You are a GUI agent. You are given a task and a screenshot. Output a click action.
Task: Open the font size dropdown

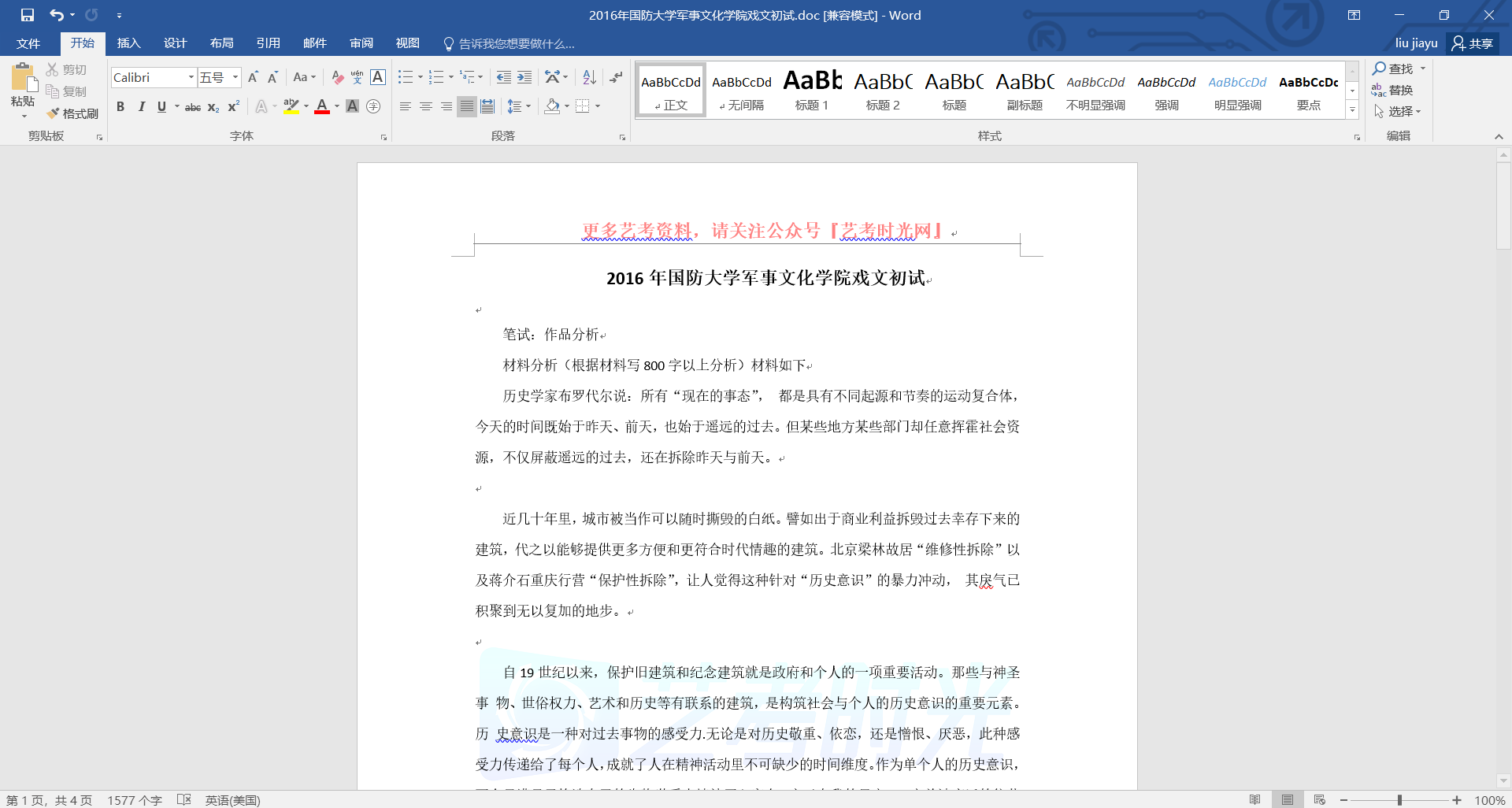point(235,77)
